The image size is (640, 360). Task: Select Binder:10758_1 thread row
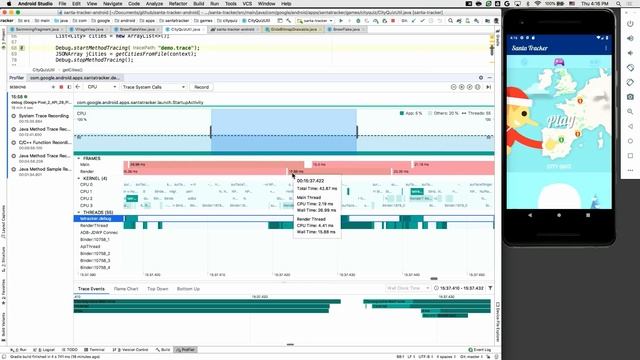(95, 239)
